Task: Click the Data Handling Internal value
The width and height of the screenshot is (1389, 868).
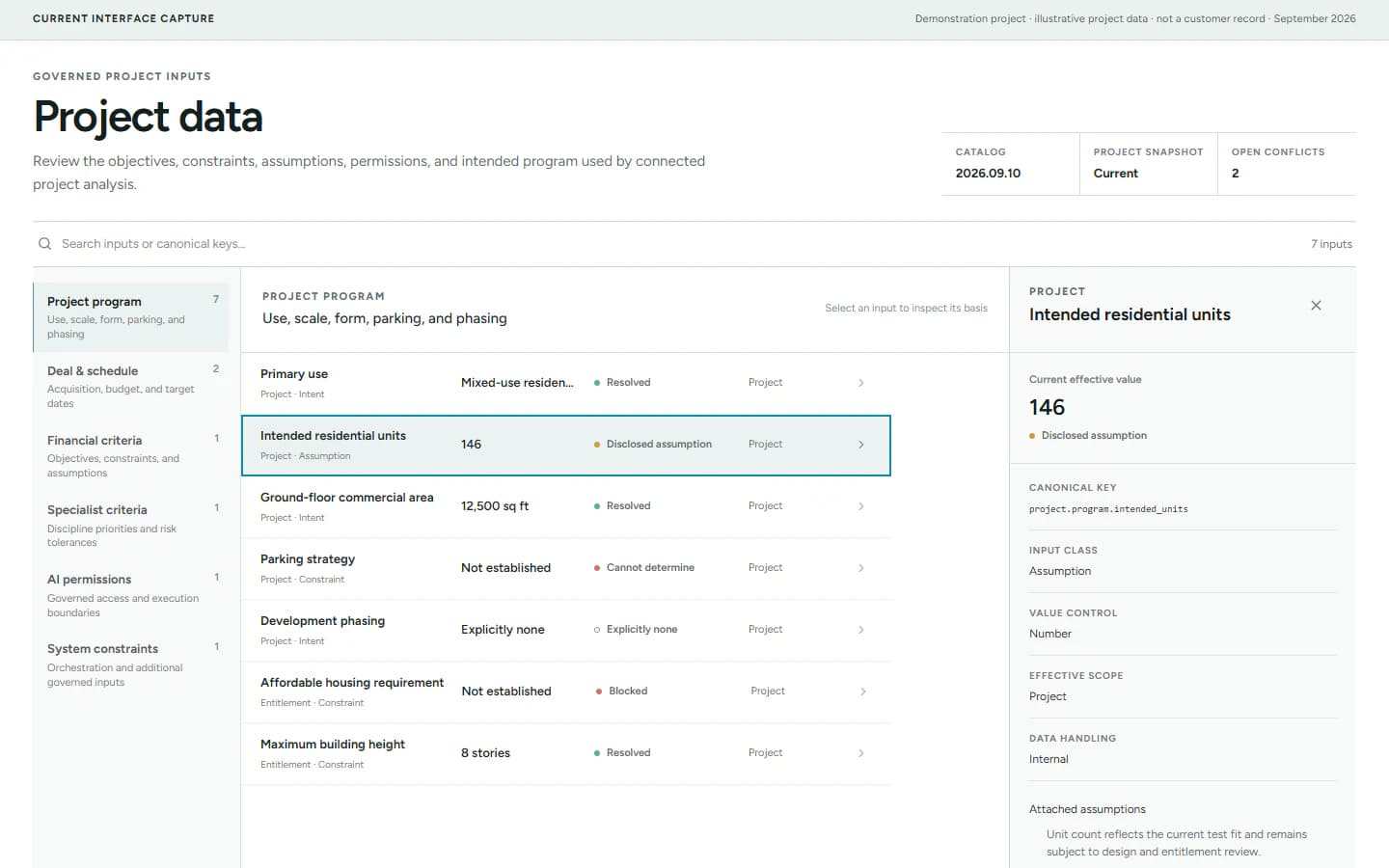Action: (x=1049, y=759)
